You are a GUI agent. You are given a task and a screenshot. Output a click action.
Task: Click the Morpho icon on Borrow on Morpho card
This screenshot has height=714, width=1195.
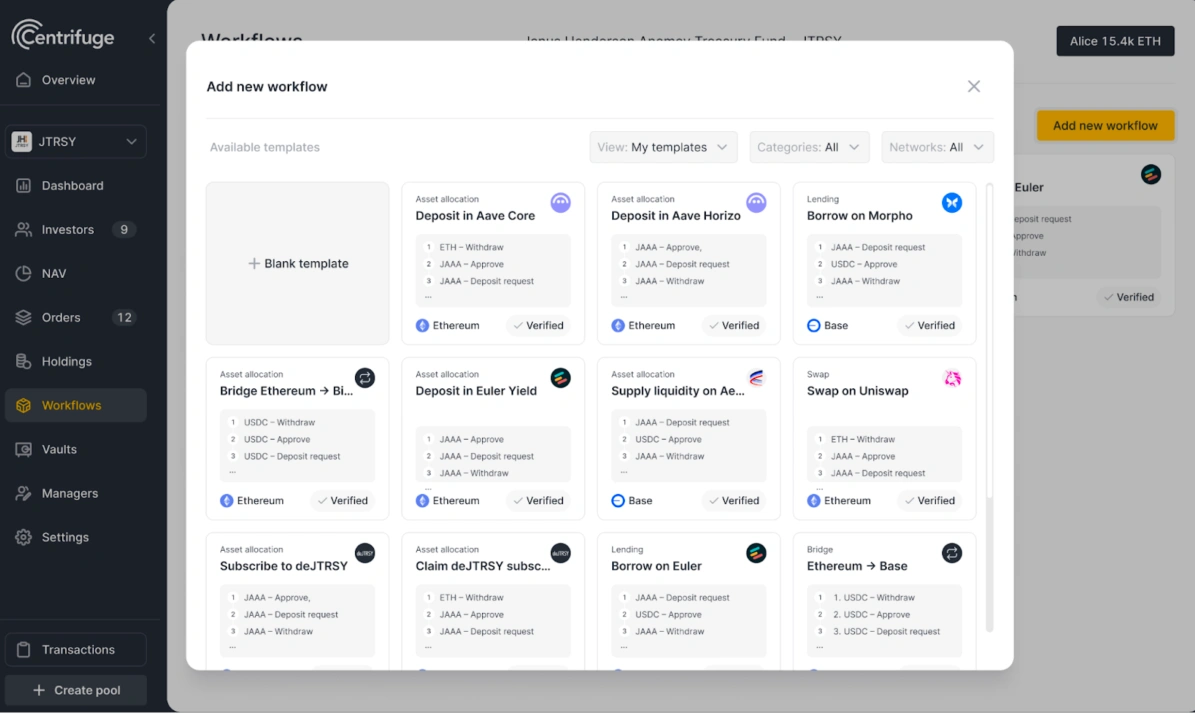click(x=952, y=202)
